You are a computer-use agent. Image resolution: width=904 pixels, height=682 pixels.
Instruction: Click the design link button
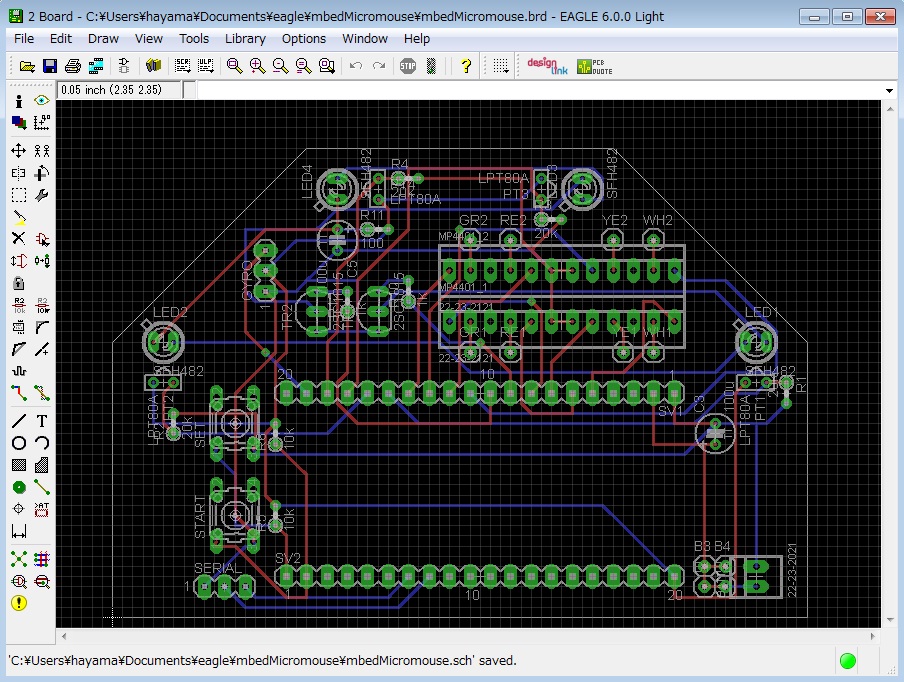pyautogui.click(x=547, y=66)
